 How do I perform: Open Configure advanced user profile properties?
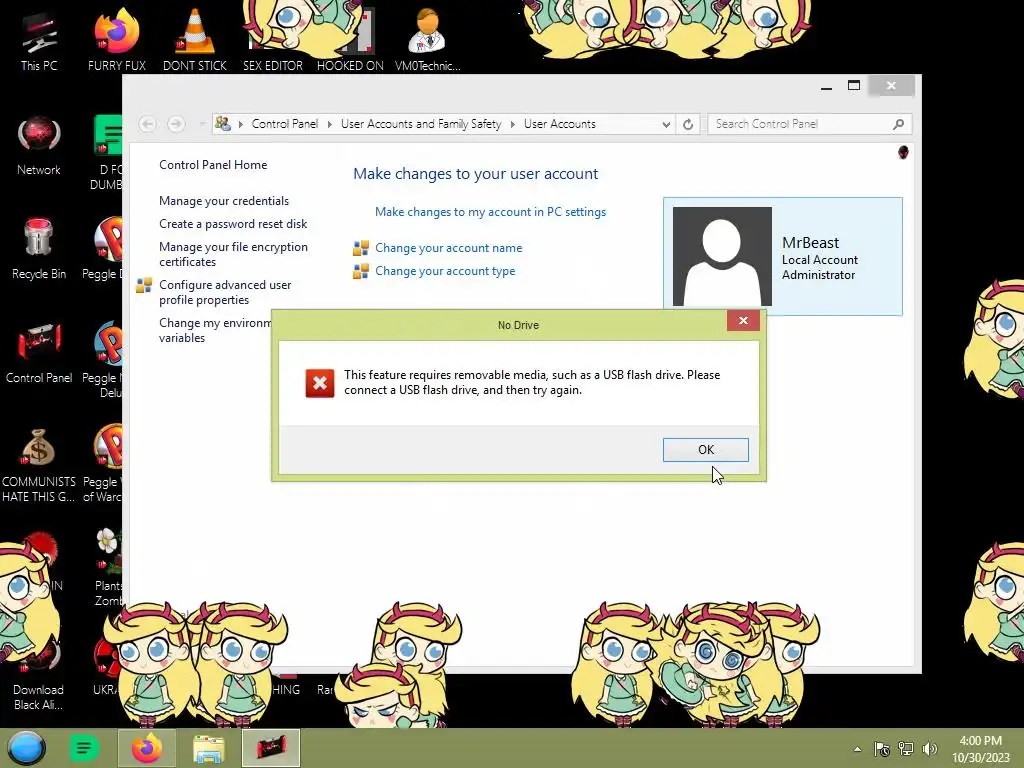[225, 292]
